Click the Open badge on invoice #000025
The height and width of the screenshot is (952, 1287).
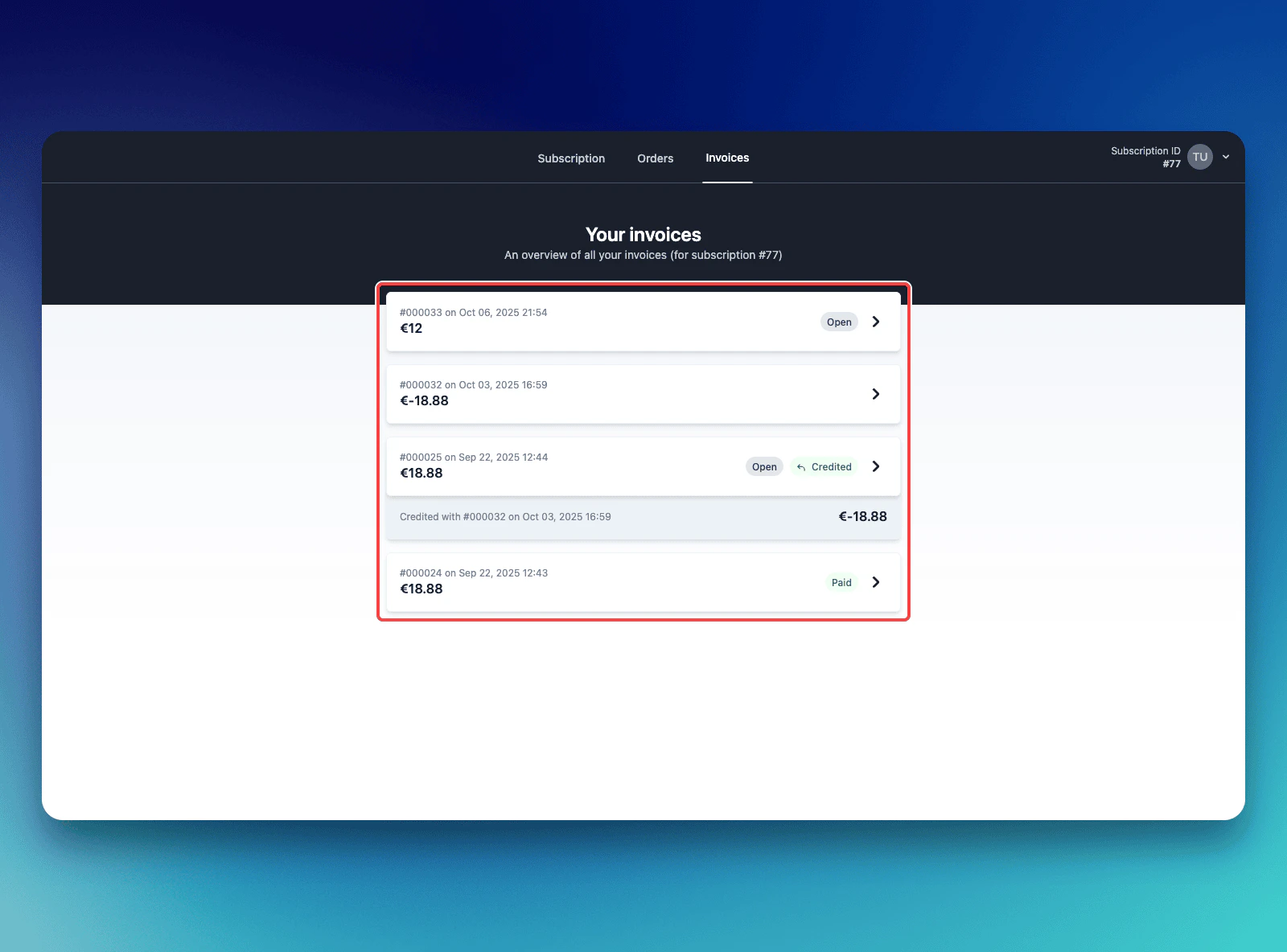coord(763,466)
